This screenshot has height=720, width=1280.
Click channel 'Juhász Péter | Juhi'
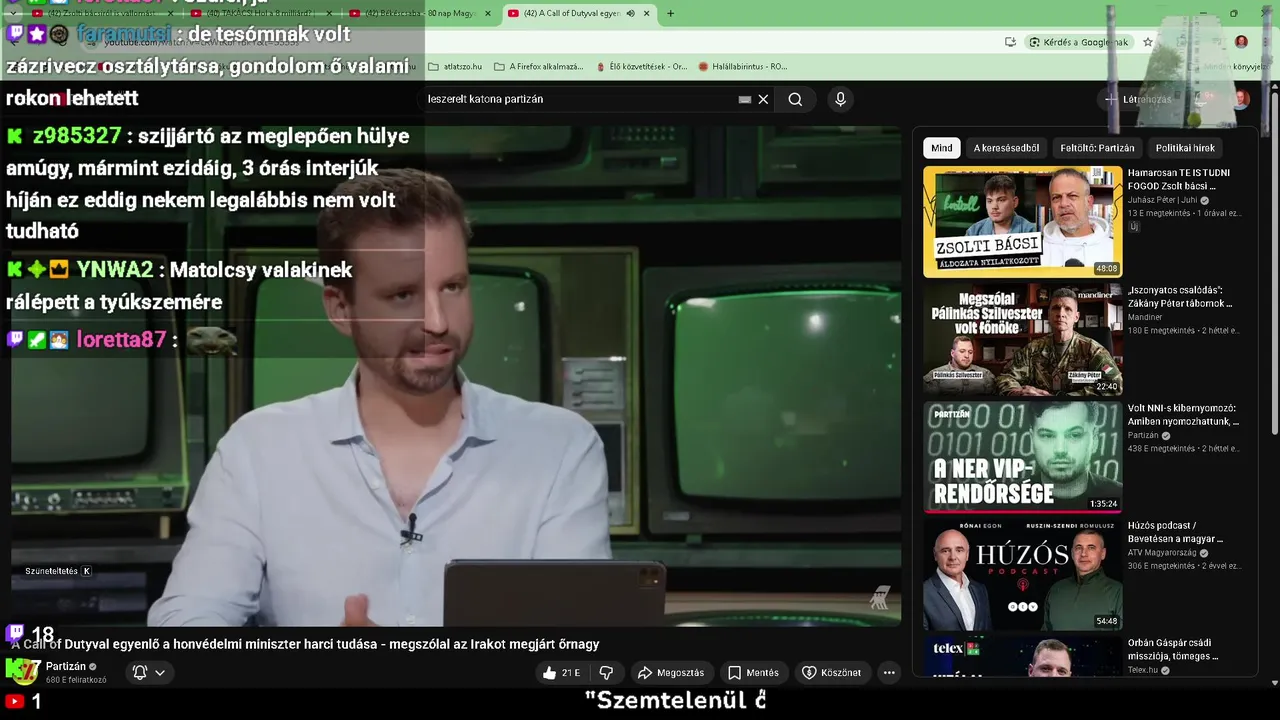[x=1164, y=200]
